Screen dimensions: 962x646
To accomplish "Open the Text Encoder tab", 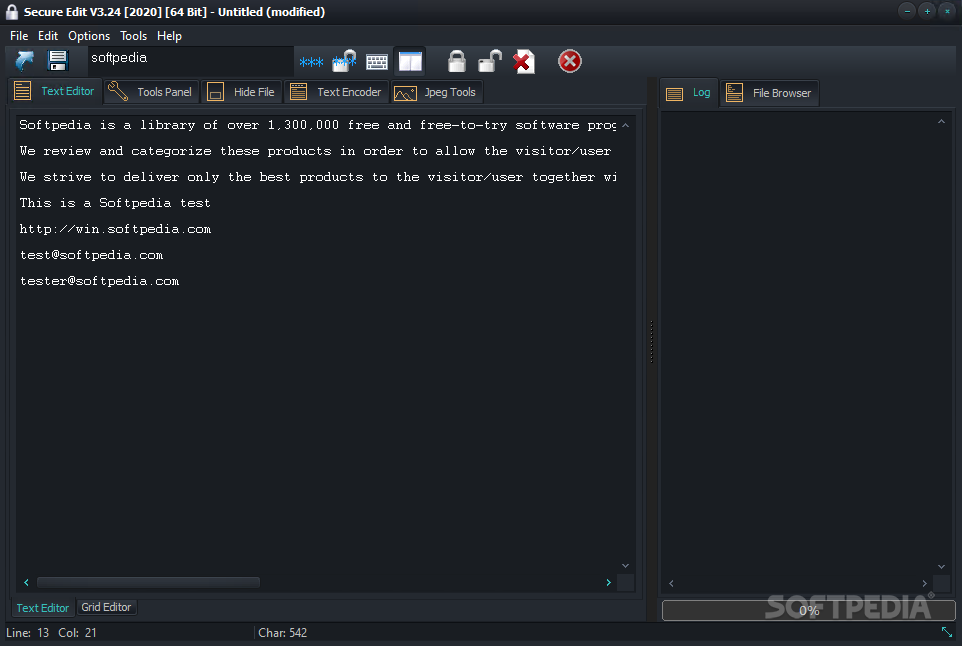I will click(x=336, y=92).
